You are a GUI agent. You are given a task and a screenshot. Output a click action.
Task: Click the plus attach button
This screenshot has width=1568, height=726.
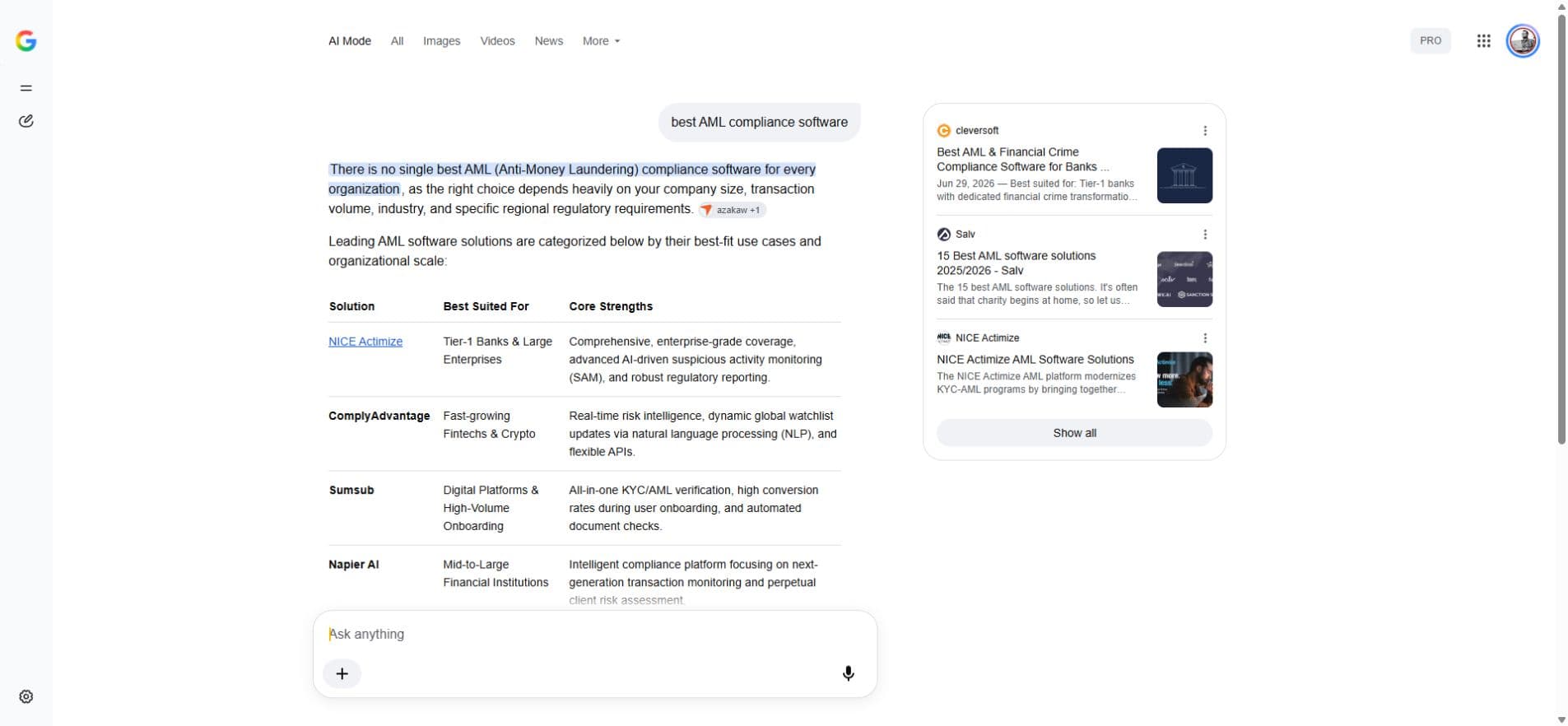pyautogui.click(x=342, y=673)
